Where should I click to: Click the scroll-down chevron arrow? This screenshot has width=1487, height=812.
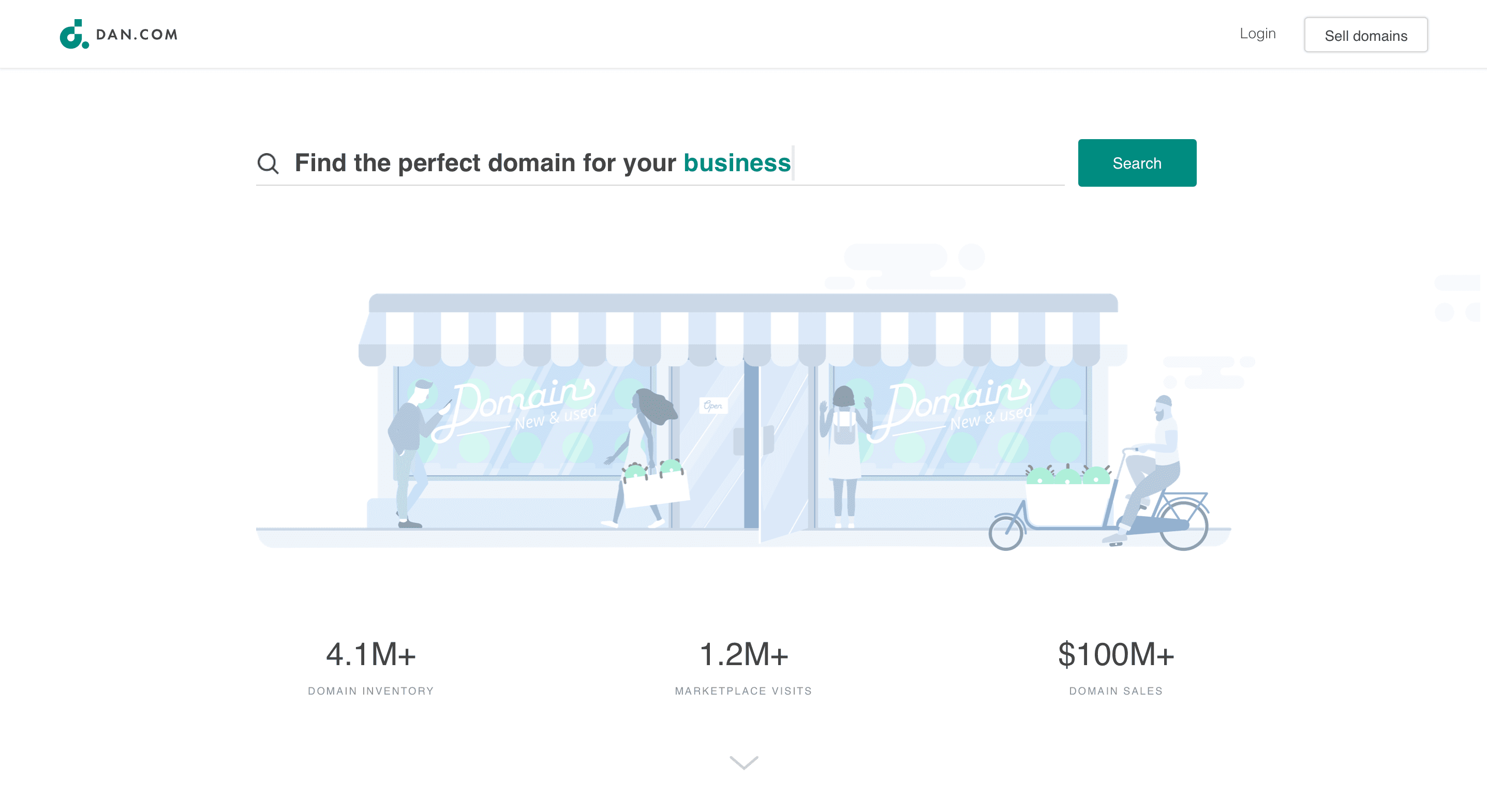pos(744,762)
